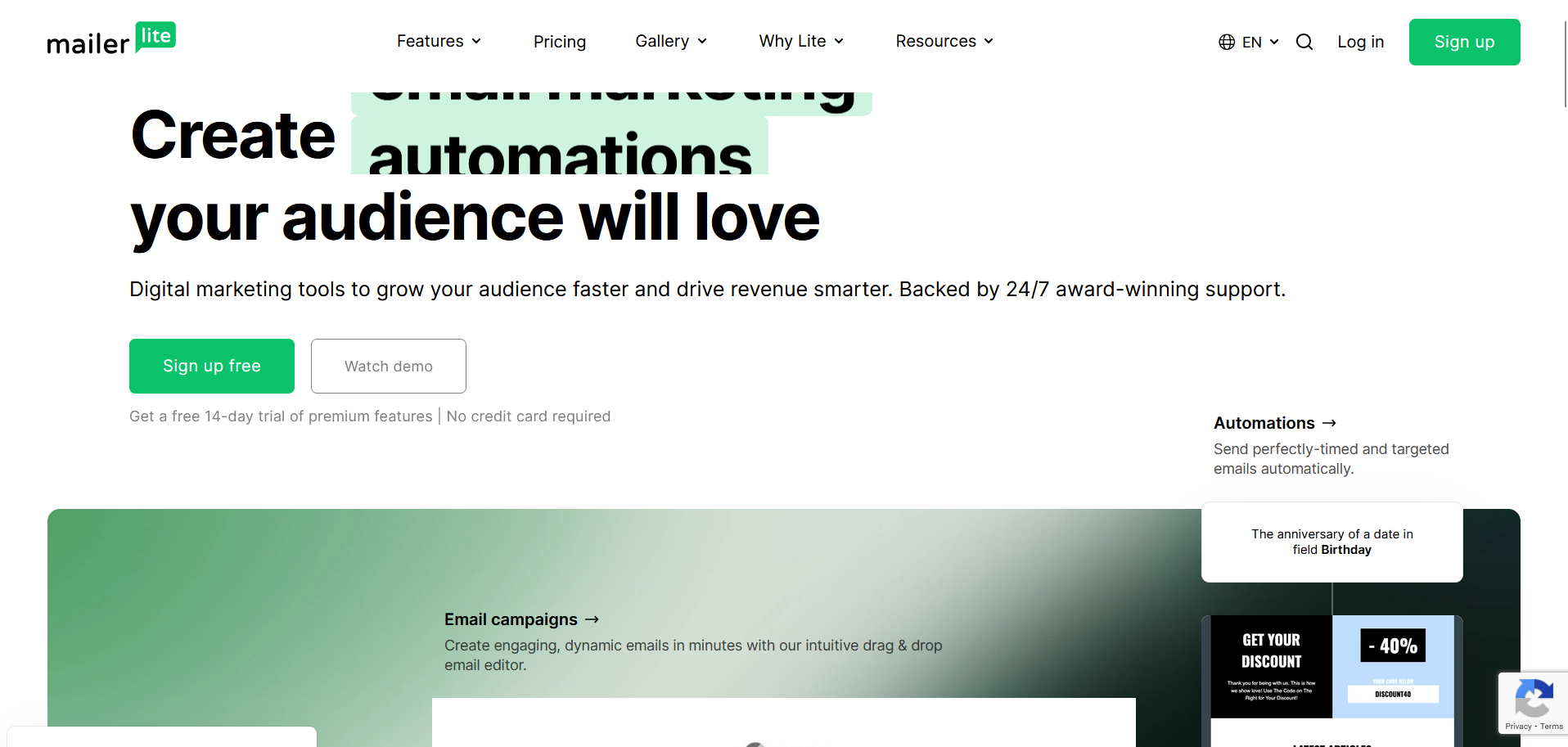This screenshot has width=1568, height=747.
Task: Click the 'Digital marketing tools' subheading
Action: click(708, 290)
